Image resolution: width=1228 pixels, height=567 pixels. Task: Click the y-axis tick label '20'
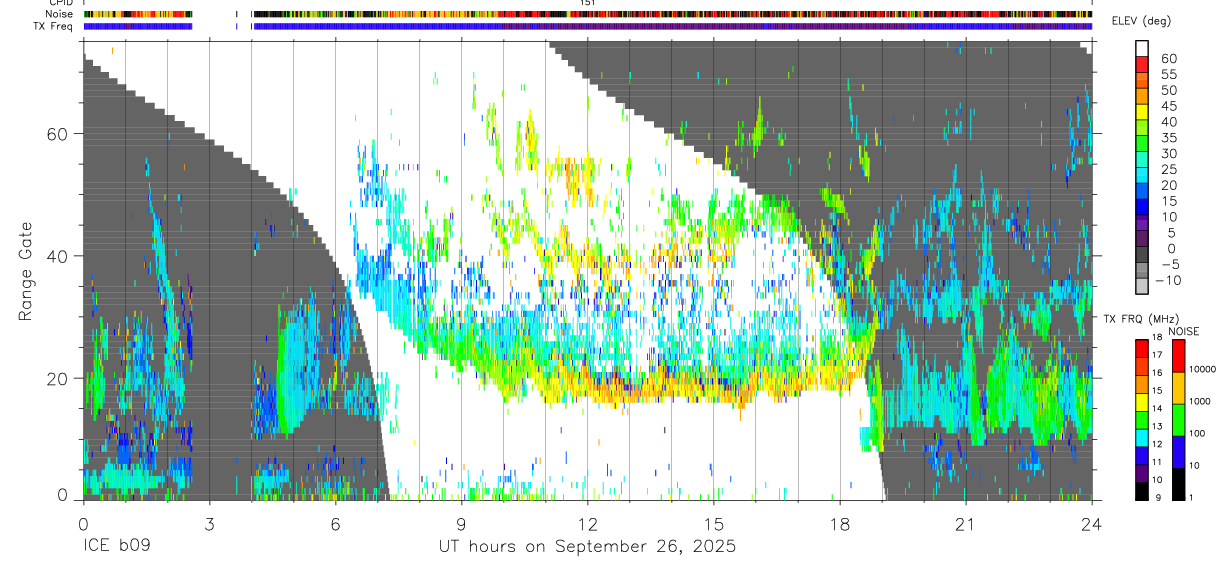click(58, 378)
